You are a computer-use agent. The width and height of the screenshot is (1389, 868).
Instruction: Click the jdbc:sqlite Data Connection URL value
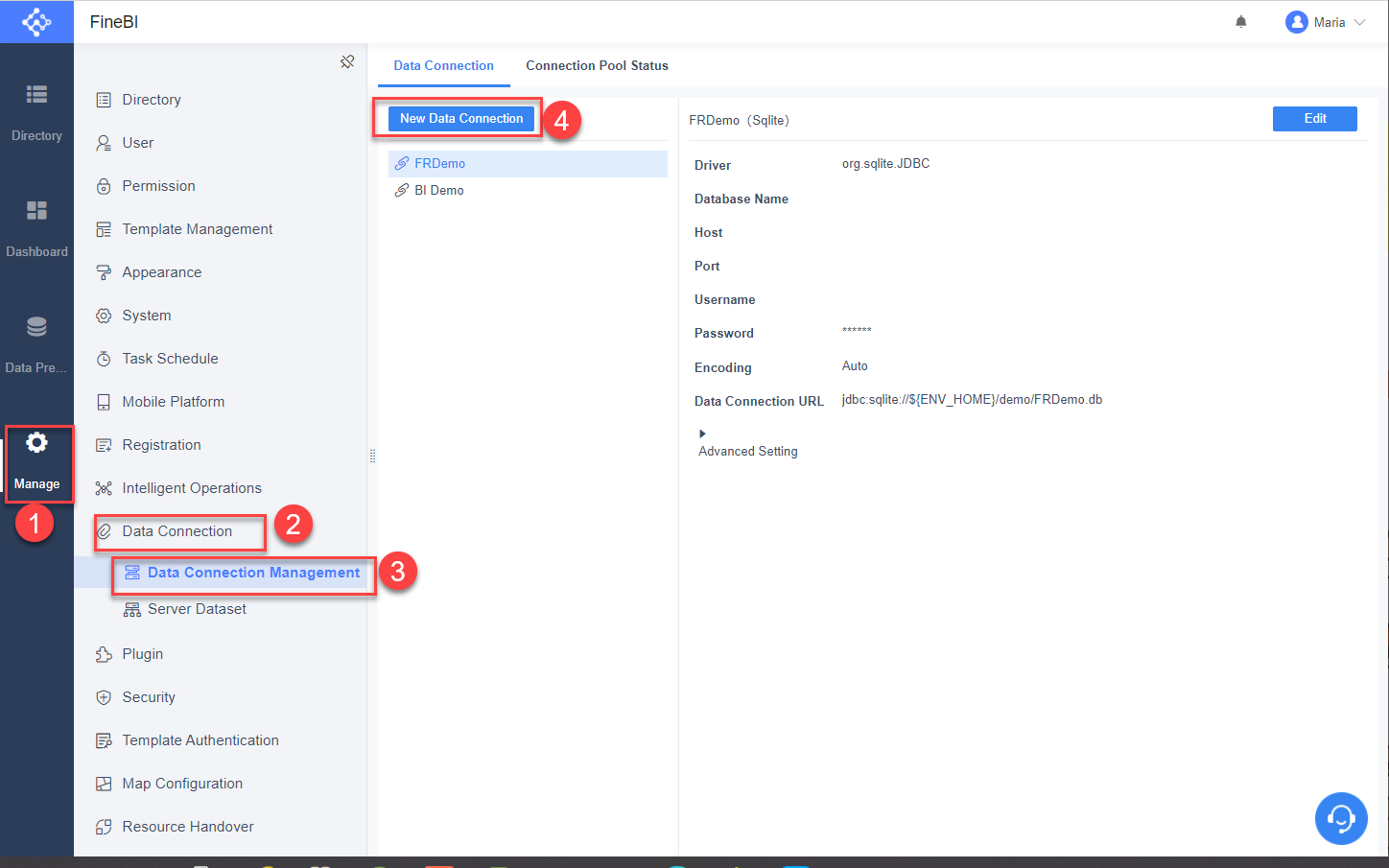(x=972, y=400)
